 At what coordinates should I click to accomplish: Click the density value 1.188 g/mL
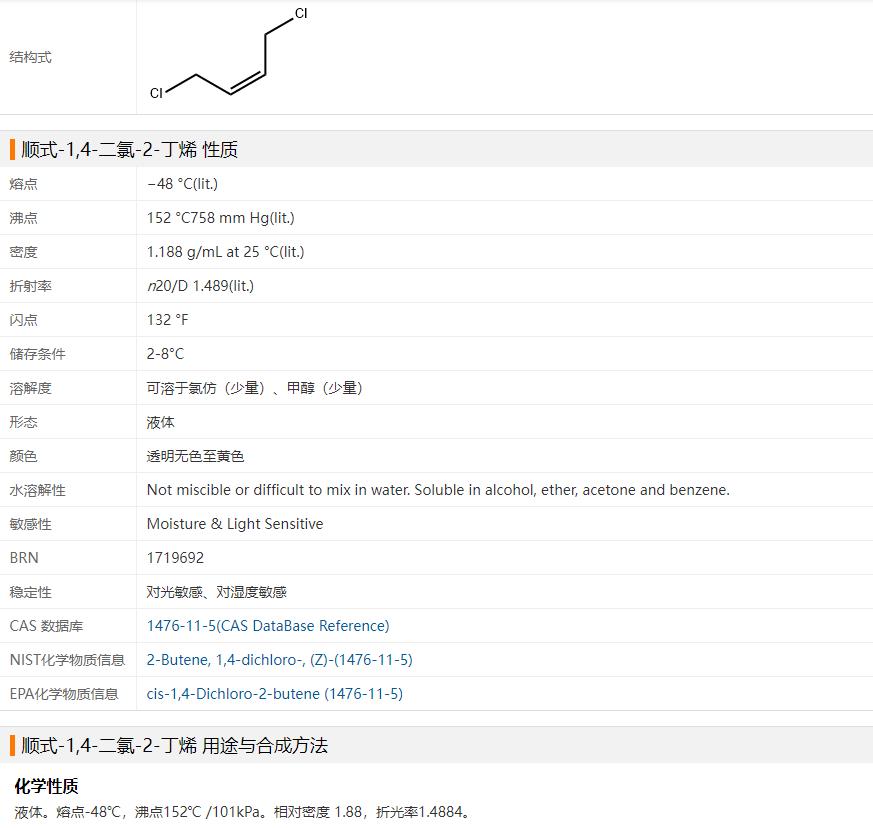[x=225, y=252]
